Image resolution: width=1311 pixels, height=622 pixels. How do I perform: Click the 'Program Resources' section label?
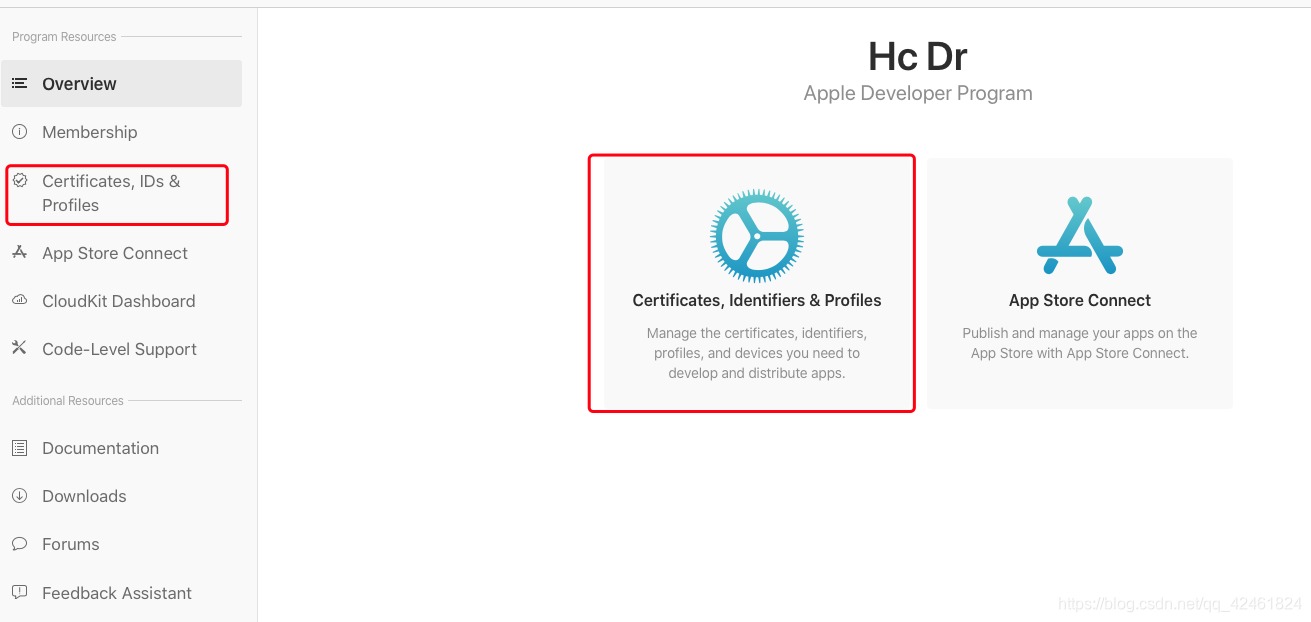point(64,37)
